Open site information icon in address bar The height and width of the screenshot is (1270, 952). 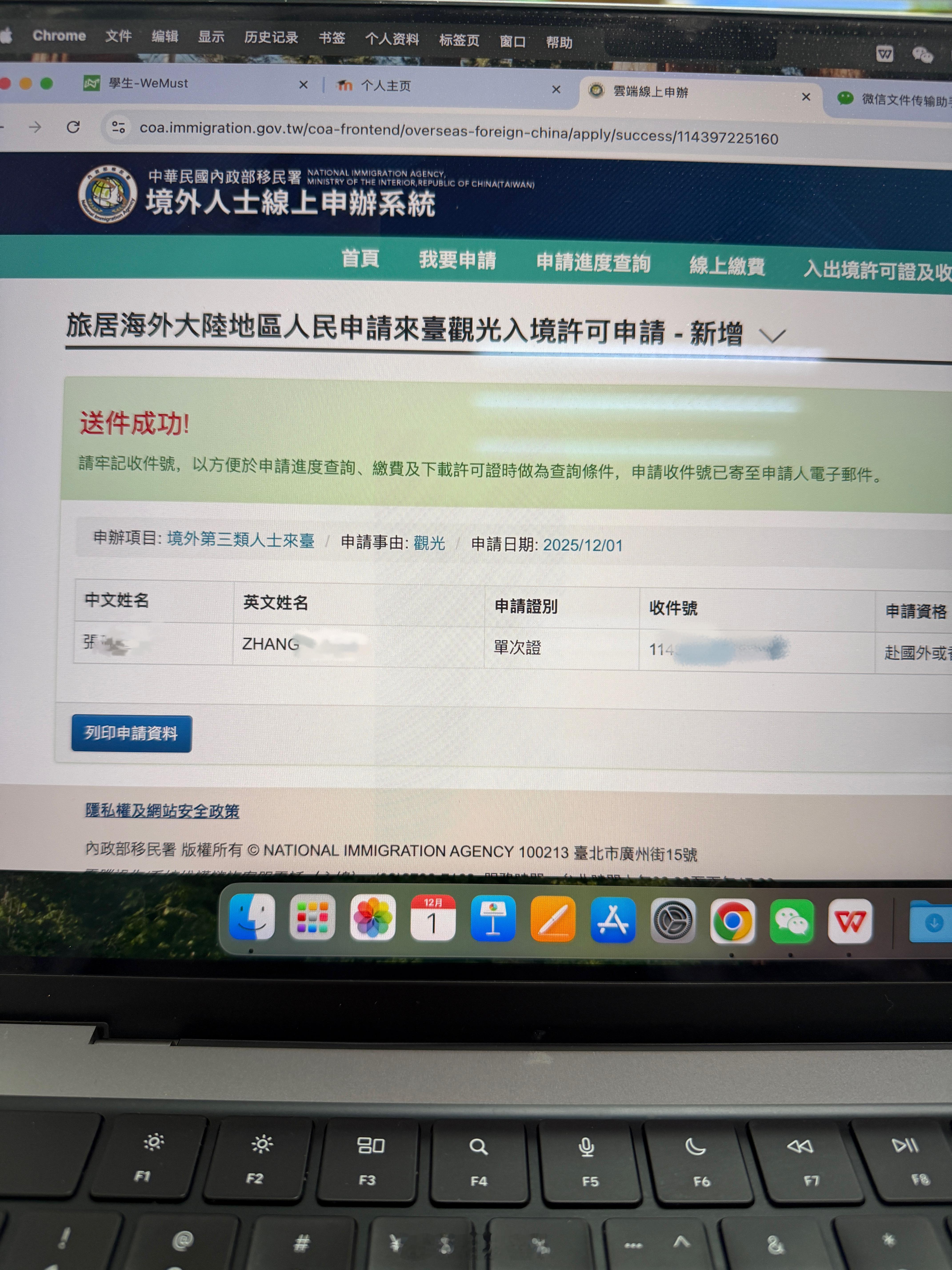click(x=118, y=127)
